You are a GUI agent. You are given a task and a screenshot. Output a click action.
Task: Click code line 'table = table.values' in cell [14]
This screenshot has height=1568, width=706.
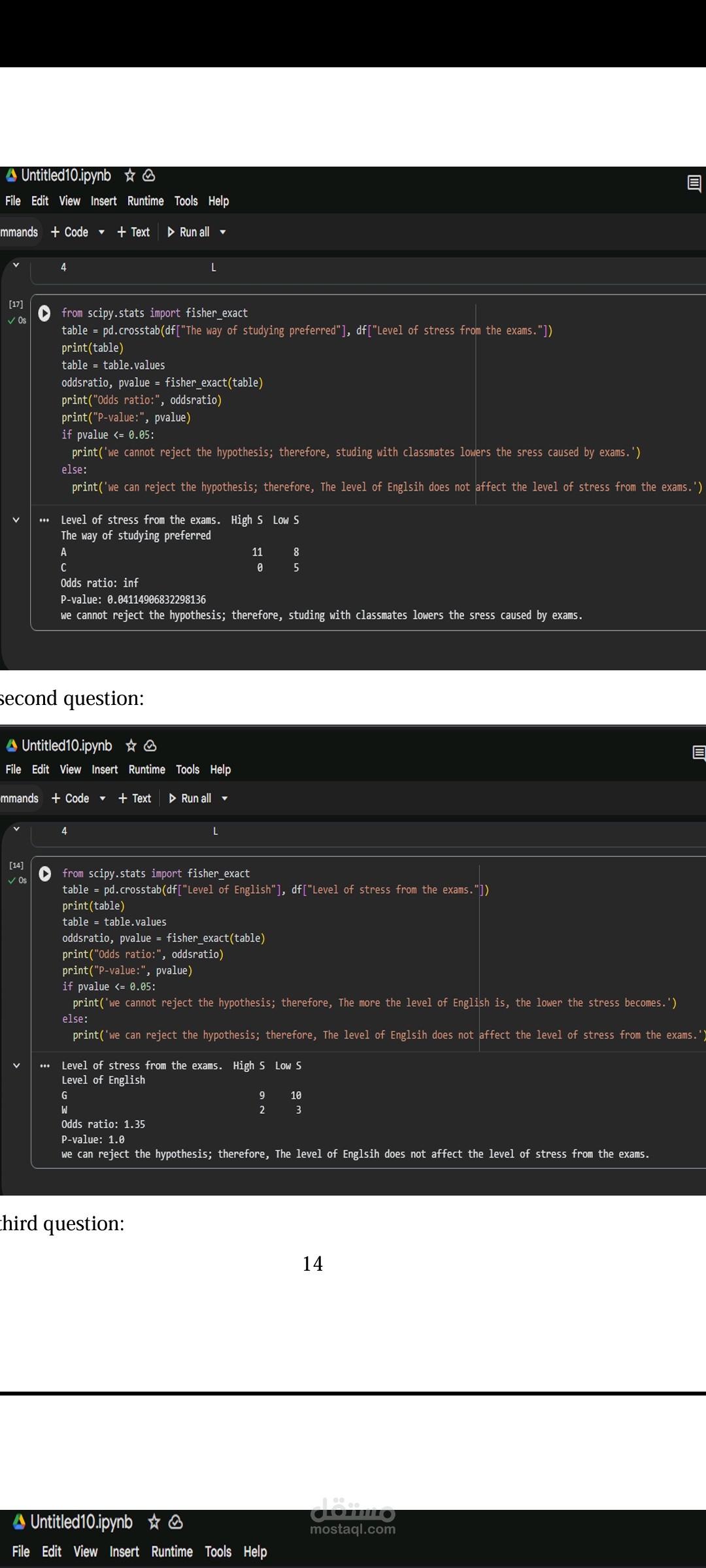point(114,922)
